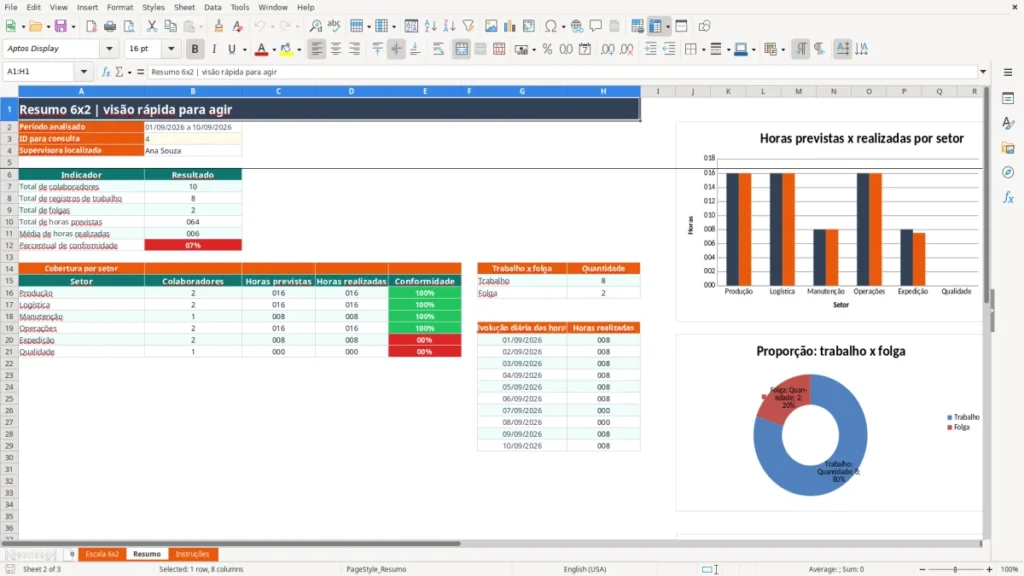Open the underline style dropdown arrow
The width and height of the screenshot is (1024, 576).
click(x=244, y=50)
